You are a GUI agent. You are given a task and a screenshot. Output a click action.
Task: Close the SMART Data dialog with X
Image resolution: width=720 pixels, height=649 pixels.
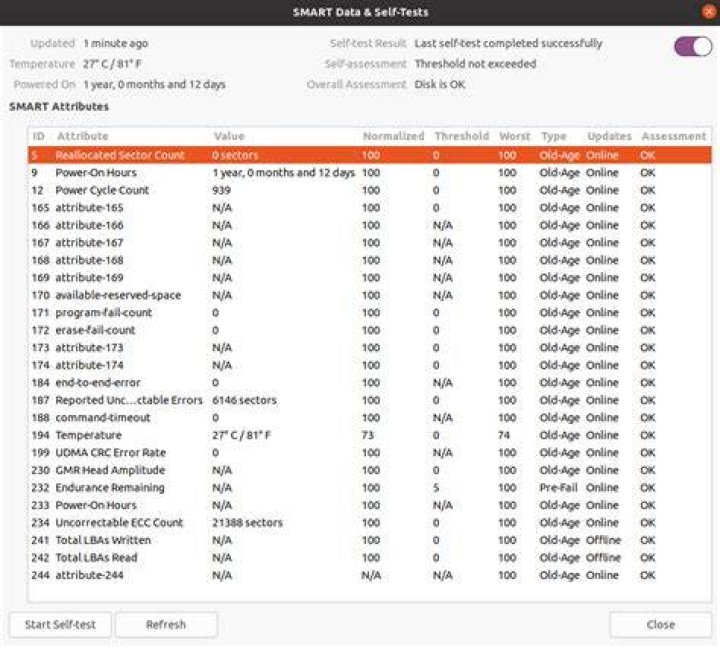[709, 11]
